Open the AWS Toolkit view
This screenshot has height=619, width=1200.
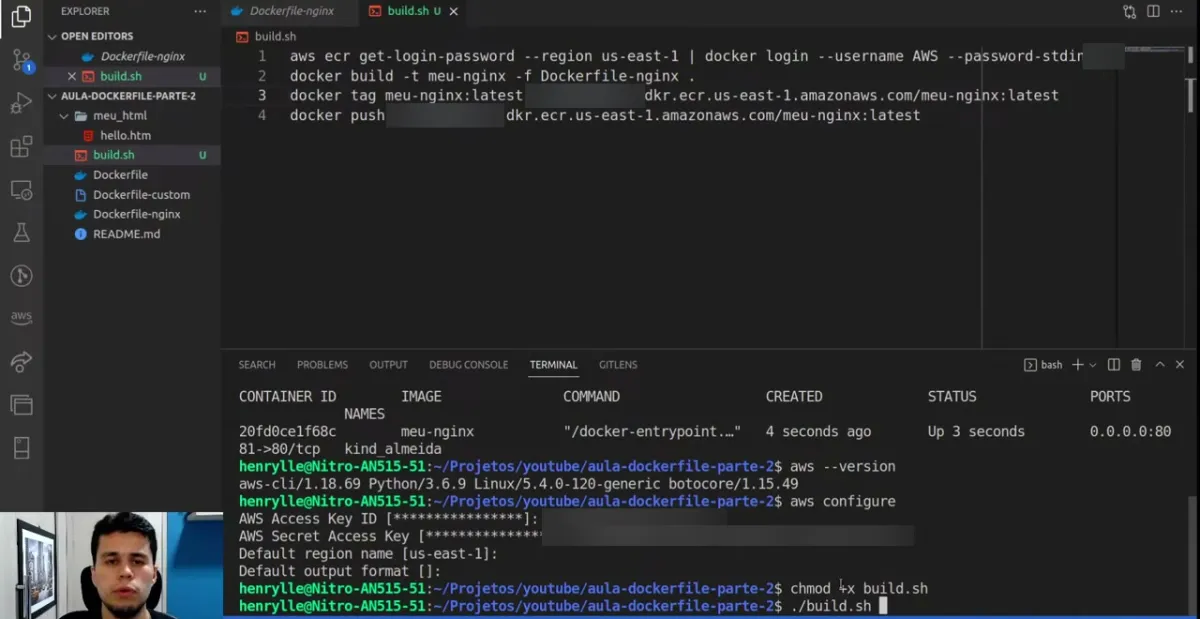click(21, 318)
